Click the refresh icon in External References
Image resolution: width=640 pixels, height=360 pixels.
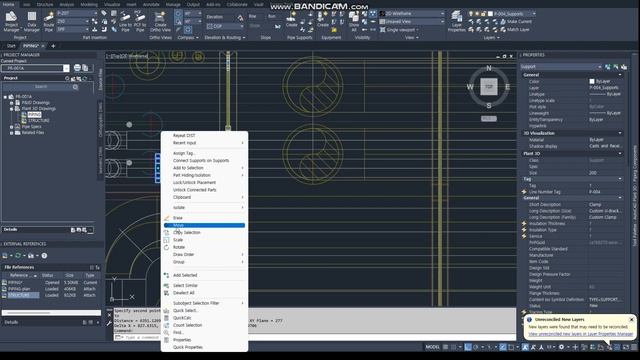click(18, 256)
